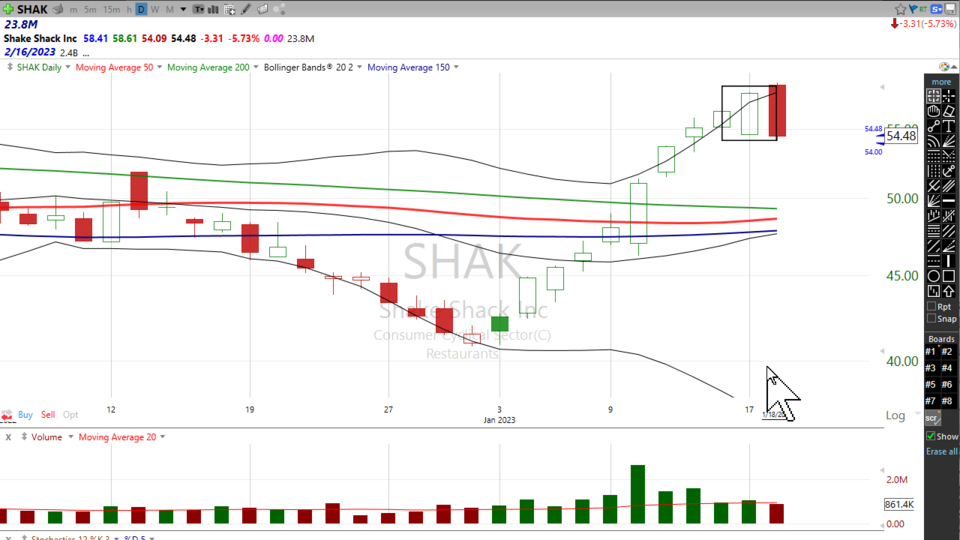This screenshot has width=960, height=540.
Task: Click the 861.4K volume value box
Action: (899, 504)
